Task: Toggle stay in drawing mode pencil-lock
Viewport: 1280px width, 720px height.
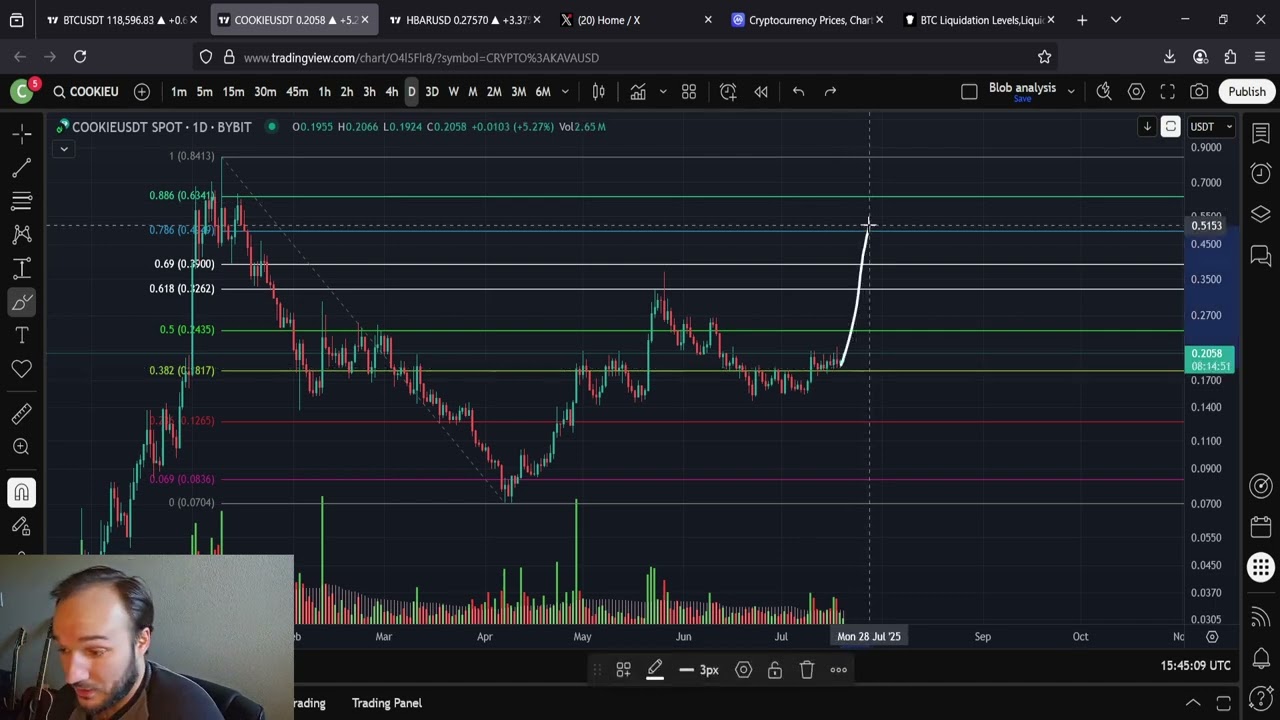Action: 22,526
